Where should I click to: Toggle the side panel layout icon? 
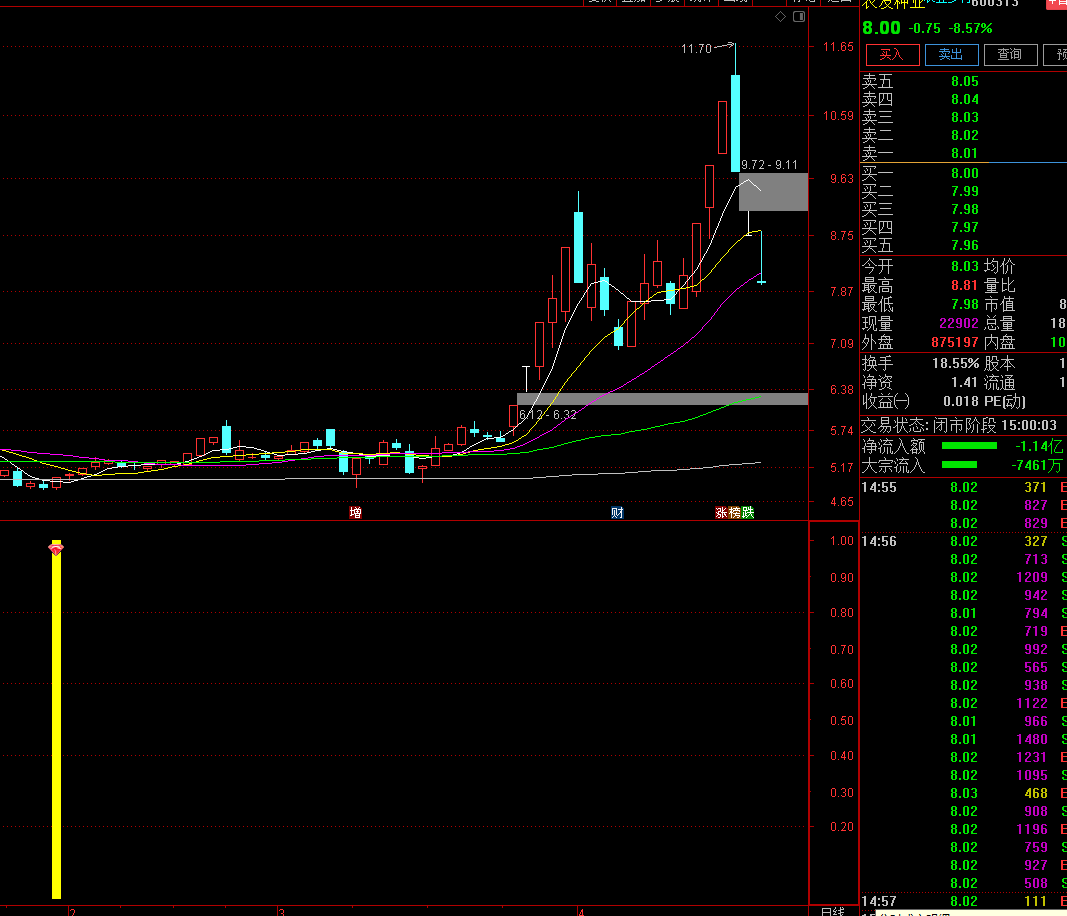[x=798, y=17]
